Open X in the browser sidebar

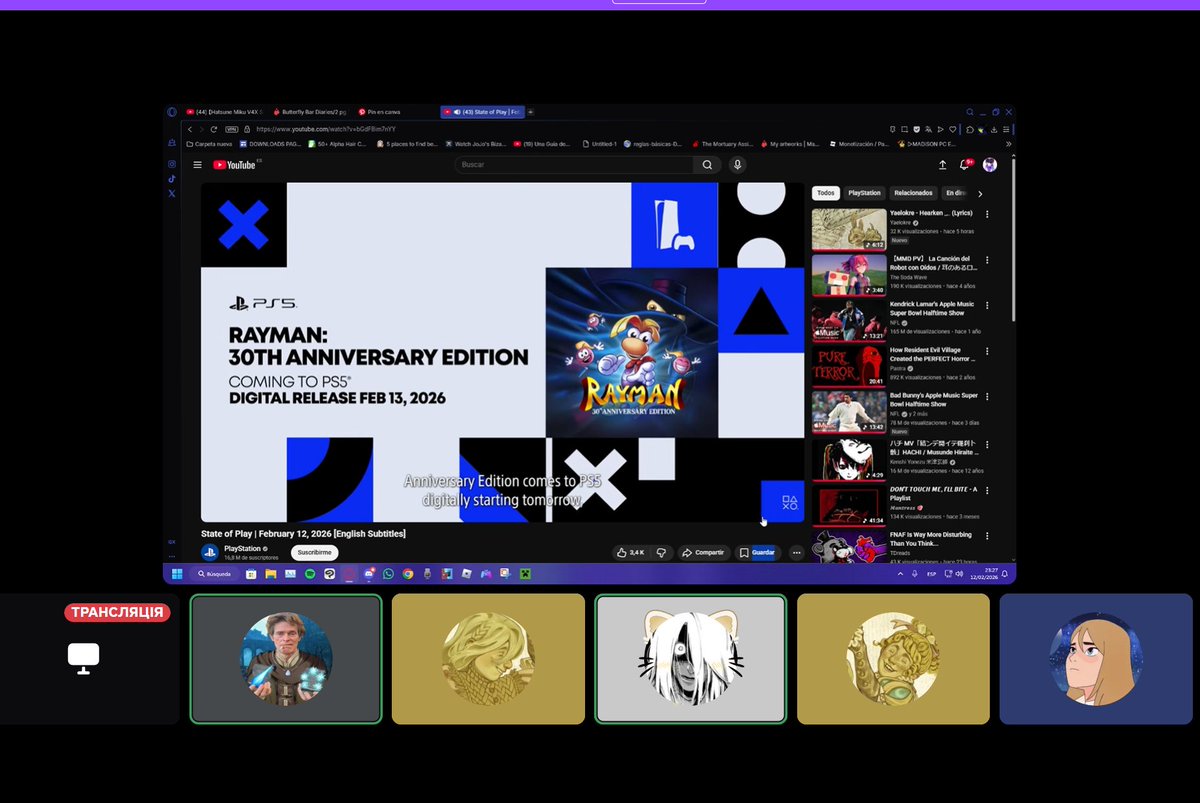[x=172, y=193]
